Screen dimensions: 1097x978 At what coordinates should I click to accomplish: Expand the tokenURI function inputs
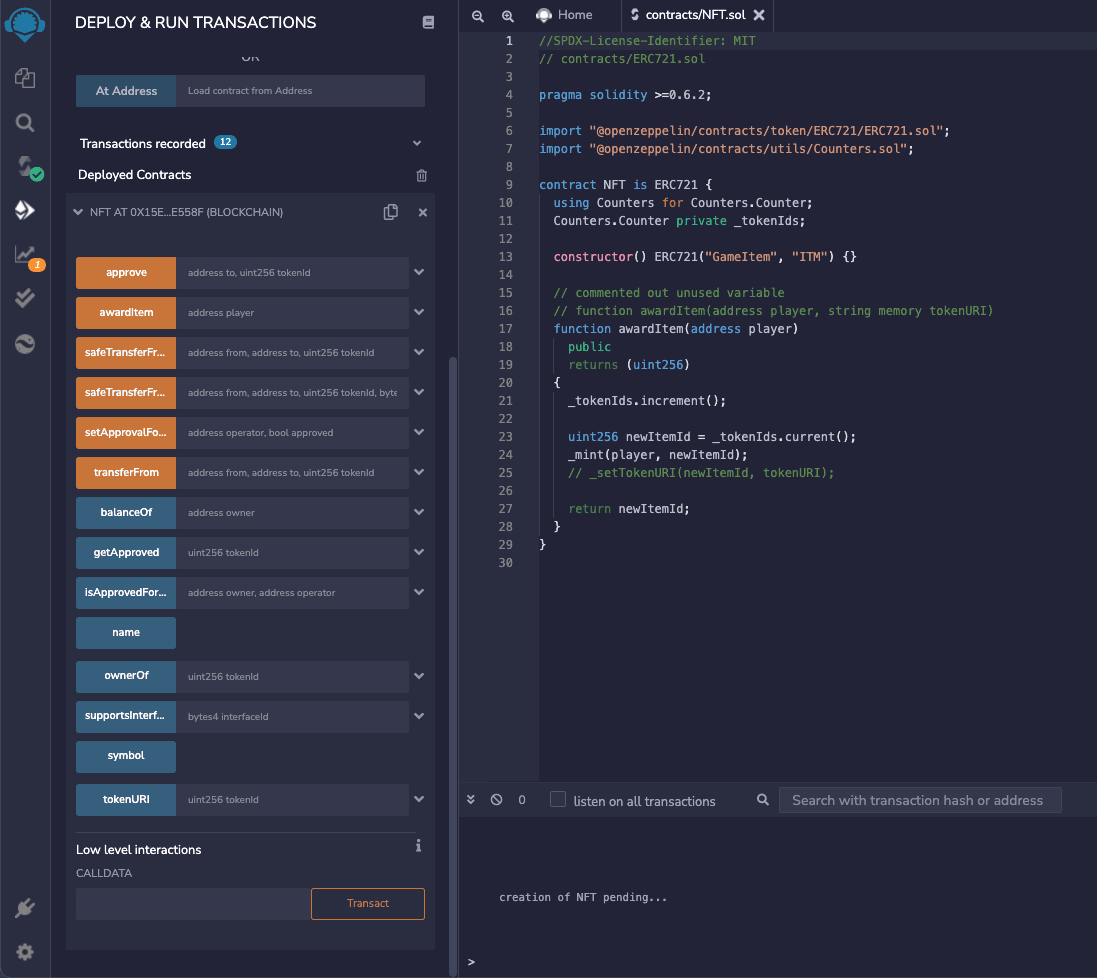(419, 800)
